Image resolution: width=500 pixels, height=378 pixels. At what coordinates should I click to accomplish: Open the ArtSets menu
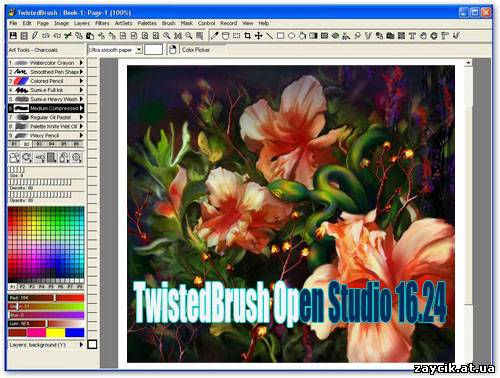coord(123,23)
